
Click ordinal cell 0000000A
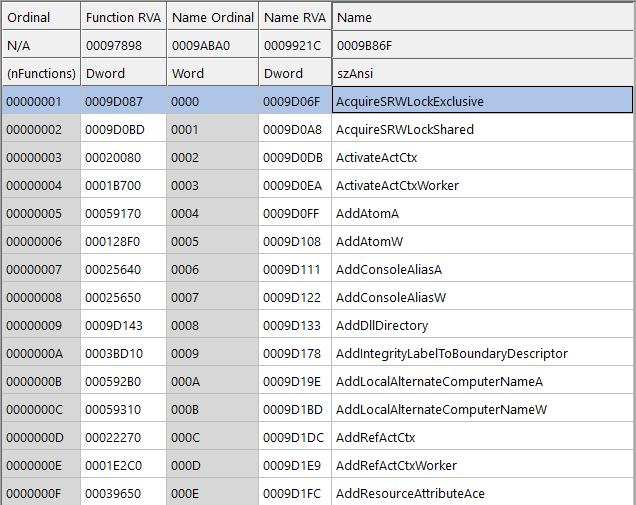pos(41,353)
